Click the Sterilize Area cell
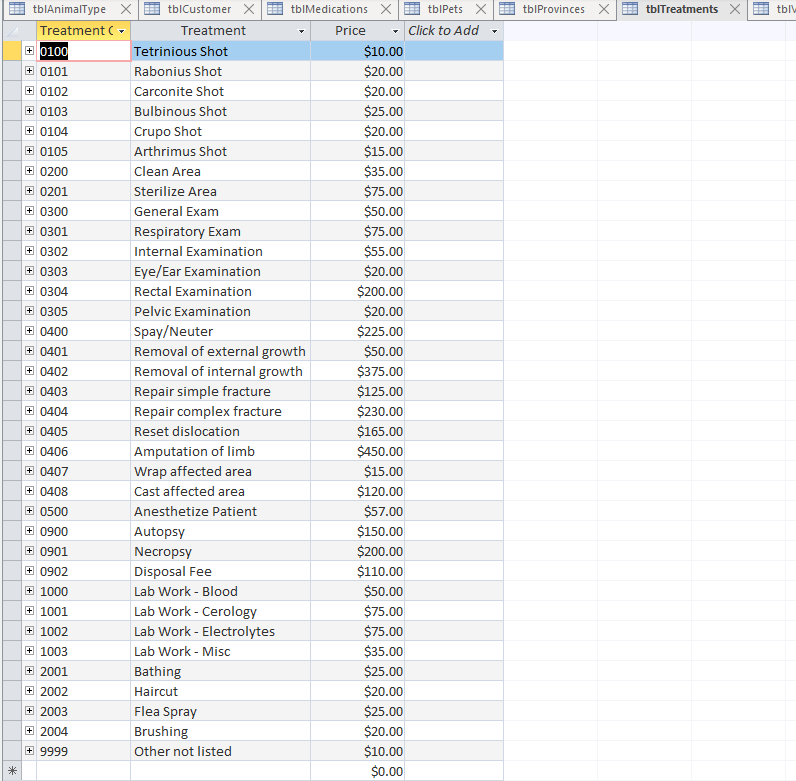Image resolution: width=796 pixels, height=781 pixels. [x=220, y=191]
